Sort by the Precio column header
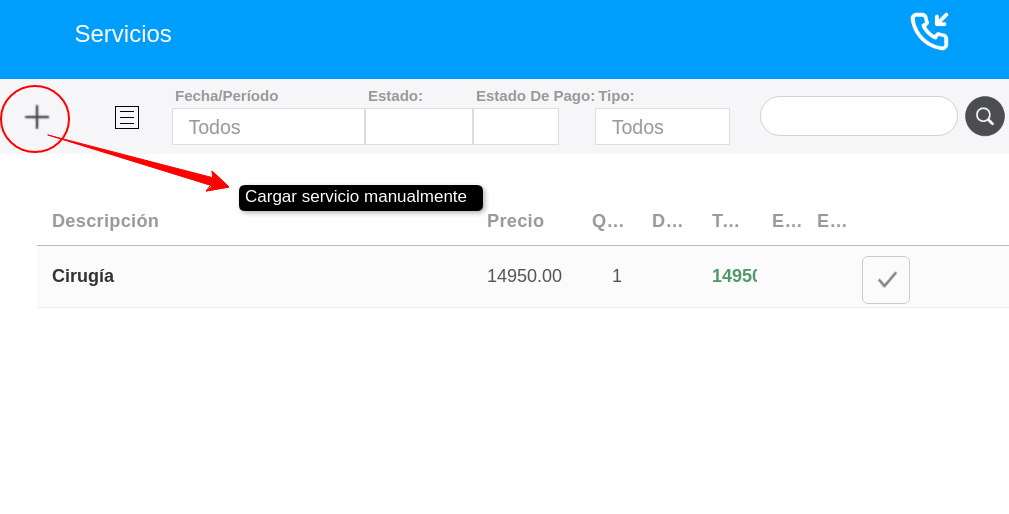The image size is (1009, 514). 515,221
